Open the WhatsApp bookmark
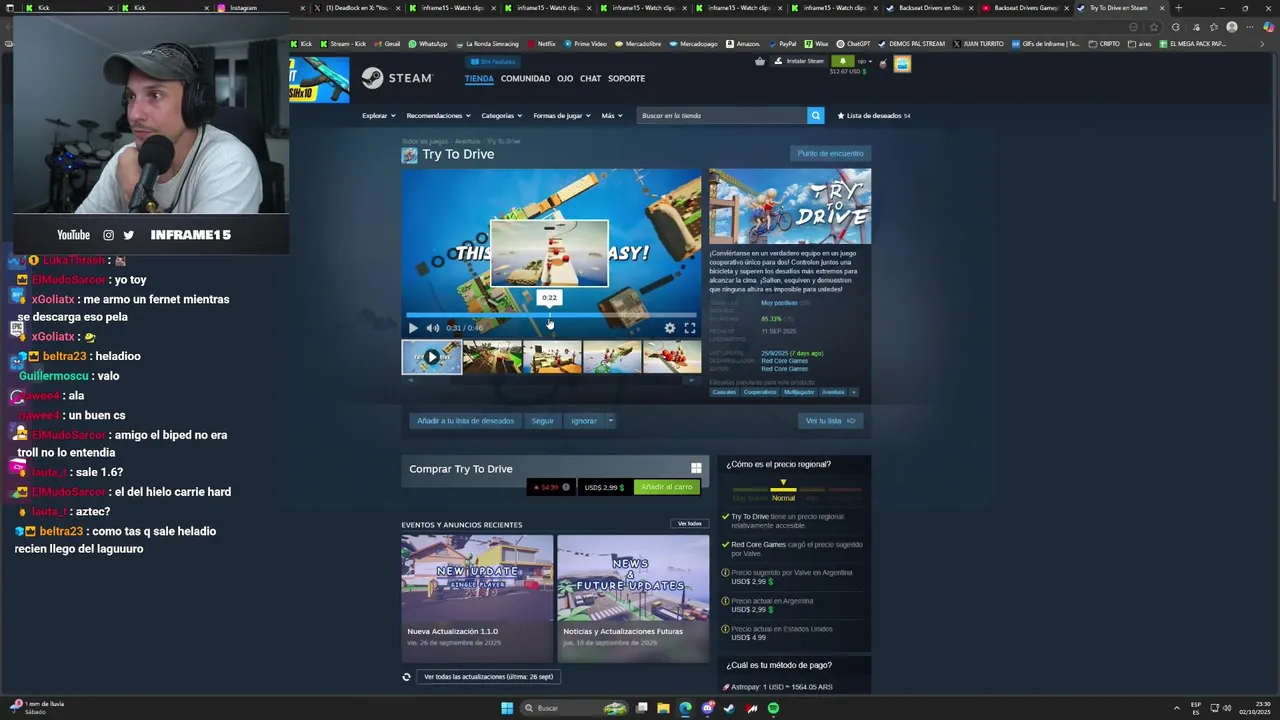Image resolution: width=1280 pixels, height=720 pixels. [428, 44]
